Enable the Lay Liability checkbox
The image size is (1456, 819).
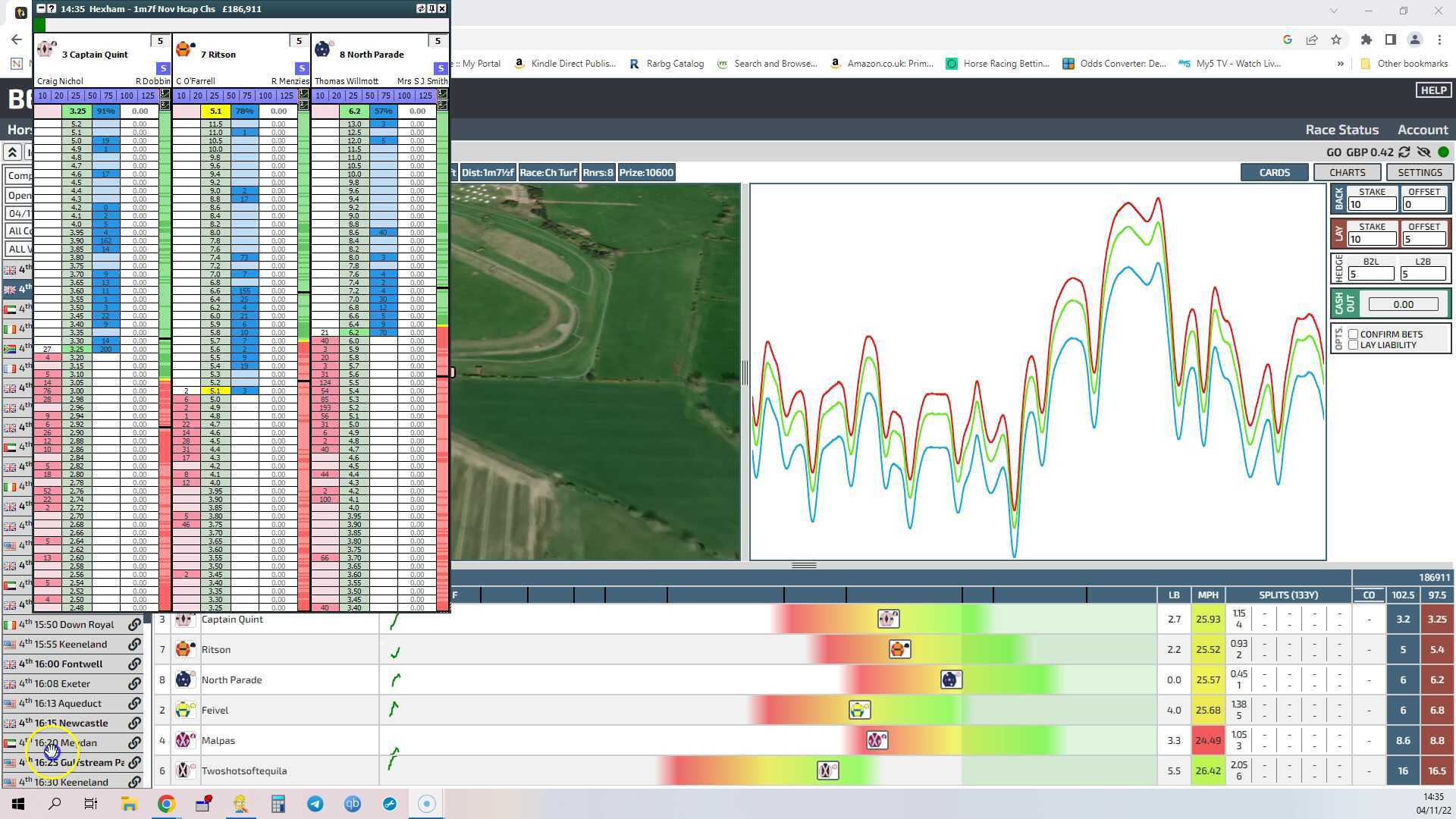(x=1353, y=345)
